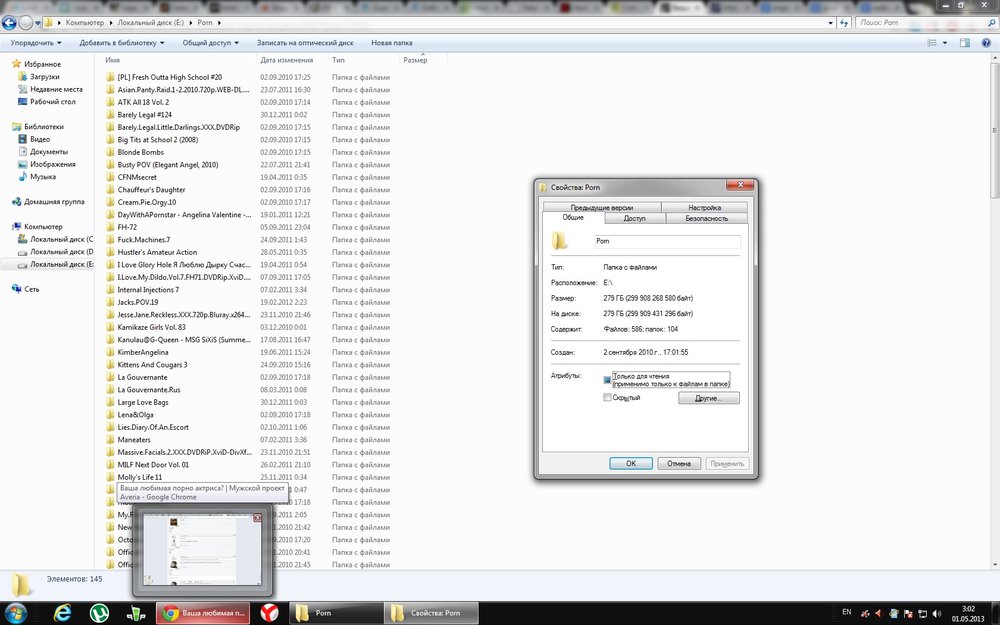The height and width of the screenshot is (625, 1000).
Task: Click the Сеть network icon
Action: (32, 288)
